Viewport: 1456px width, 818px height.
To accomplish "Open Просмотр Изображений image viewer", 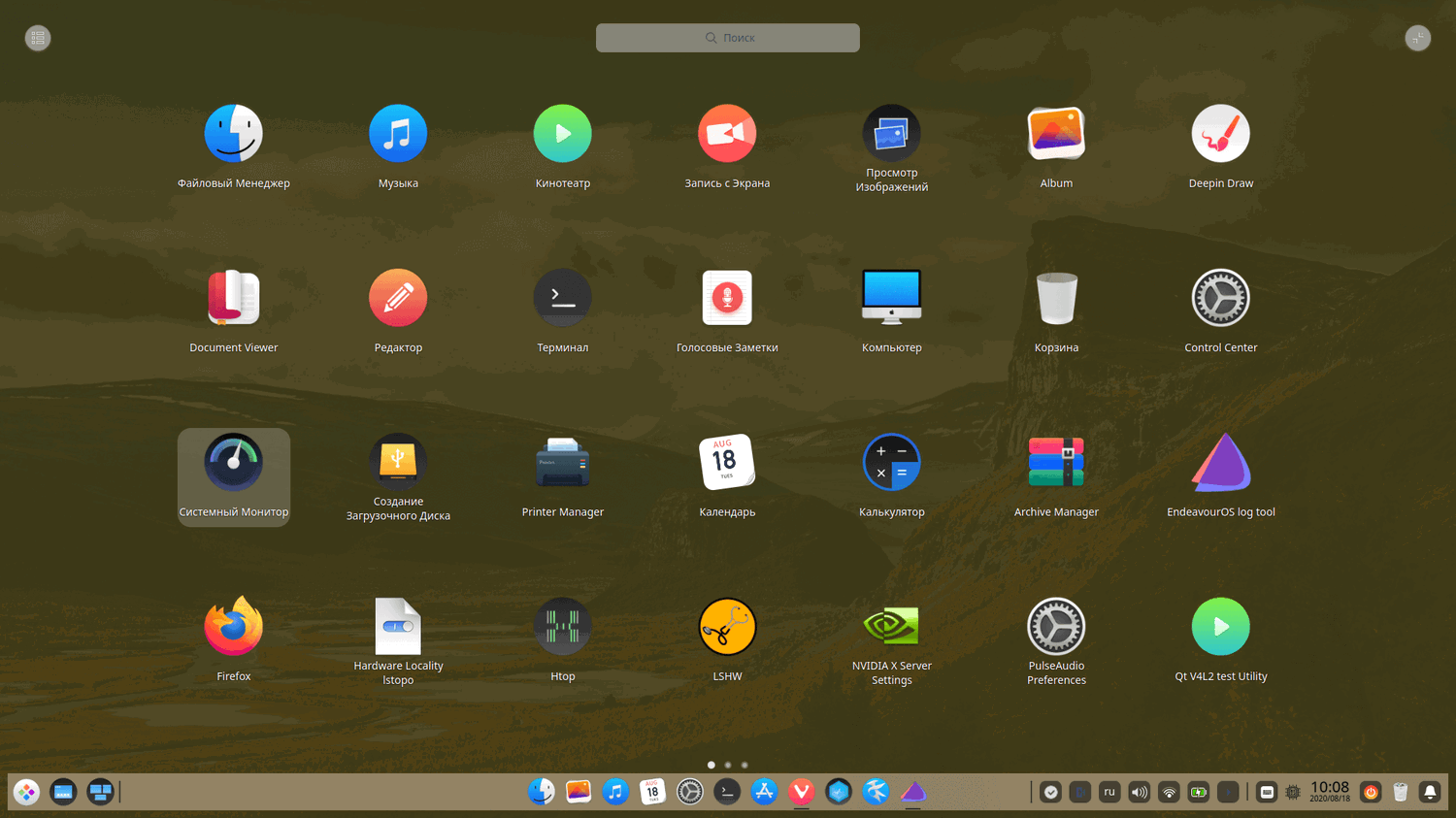I will point(892,134).
